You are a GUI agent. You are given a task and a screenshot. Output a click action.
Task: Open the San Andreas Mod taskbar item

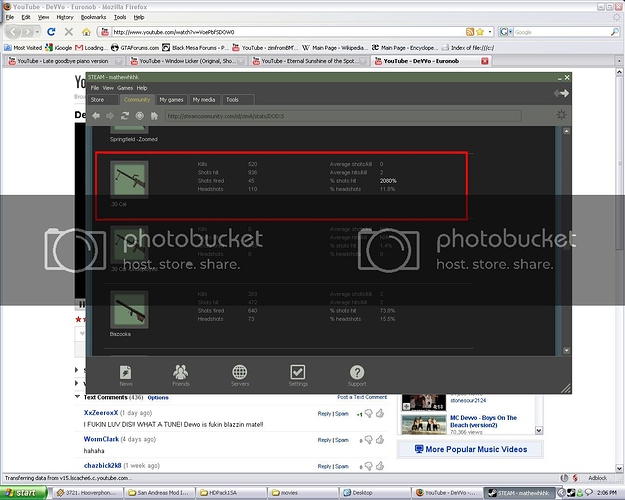tap(158, 493)
